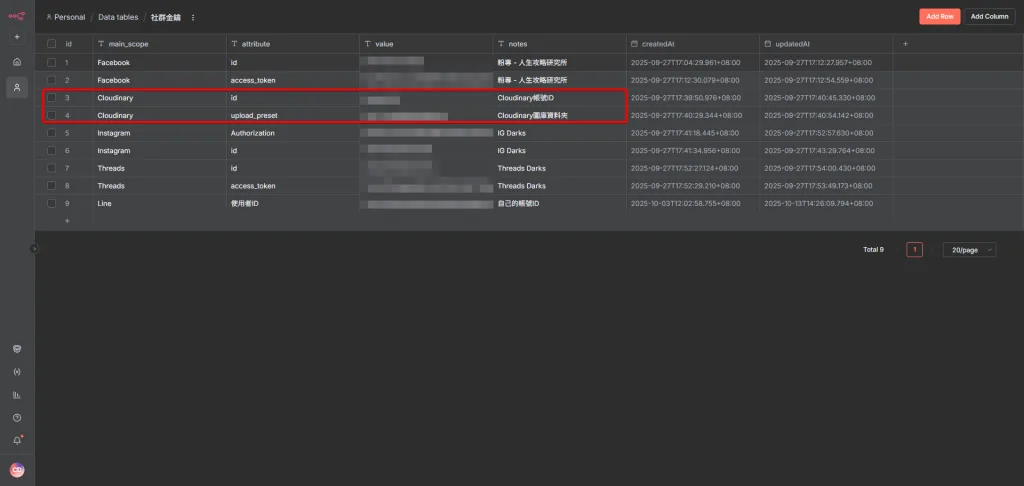Image resolution: width=1024 pixels, height=486 pixels.
Task: Open the Help question mark icon
Action: [x=17, y=417]
